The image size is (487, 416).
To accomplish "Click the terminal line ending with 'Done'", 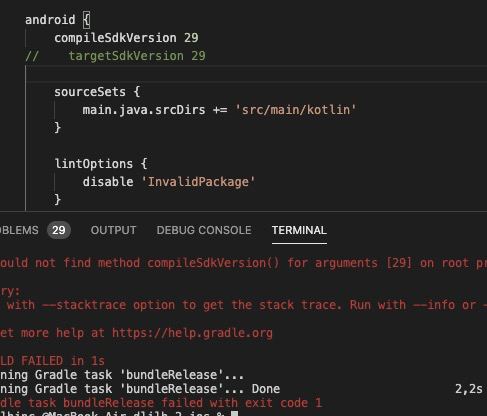I will (x=140, y=389).
